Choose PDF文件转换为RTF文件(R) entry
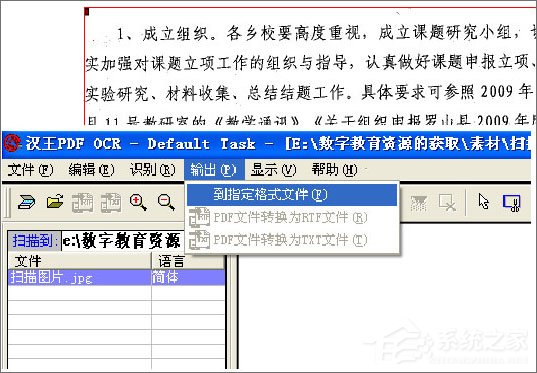This screenshot has height=373, width=537. [x=292, y=217]
